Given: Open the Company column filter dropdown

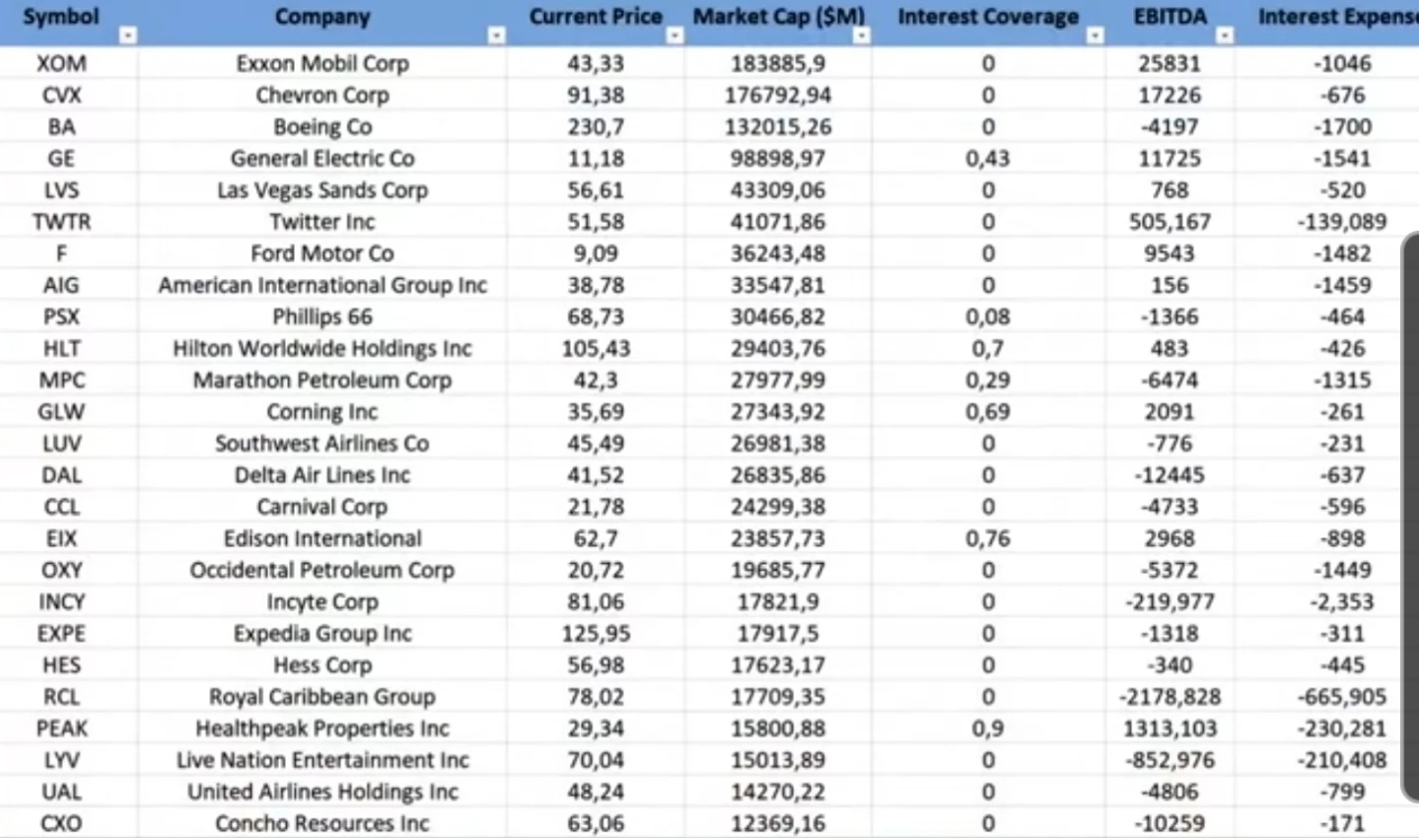Looking at the screenshot, I should pos(496,36).
